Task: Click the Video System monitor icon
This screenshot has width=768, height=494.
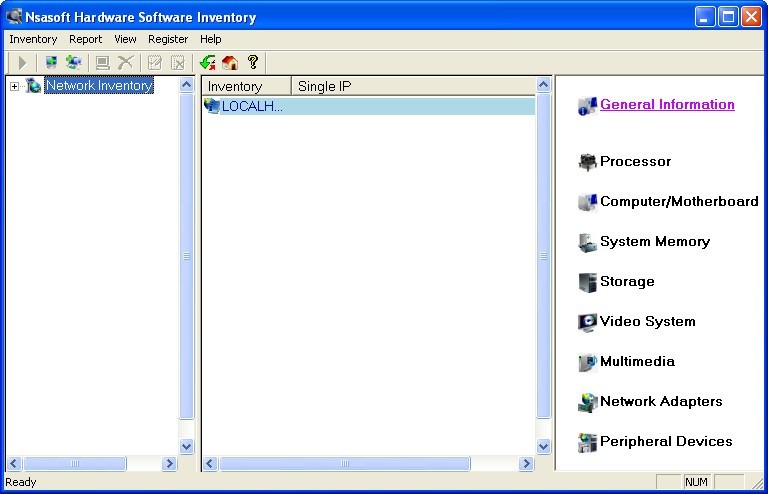Action: coord(587,323)
